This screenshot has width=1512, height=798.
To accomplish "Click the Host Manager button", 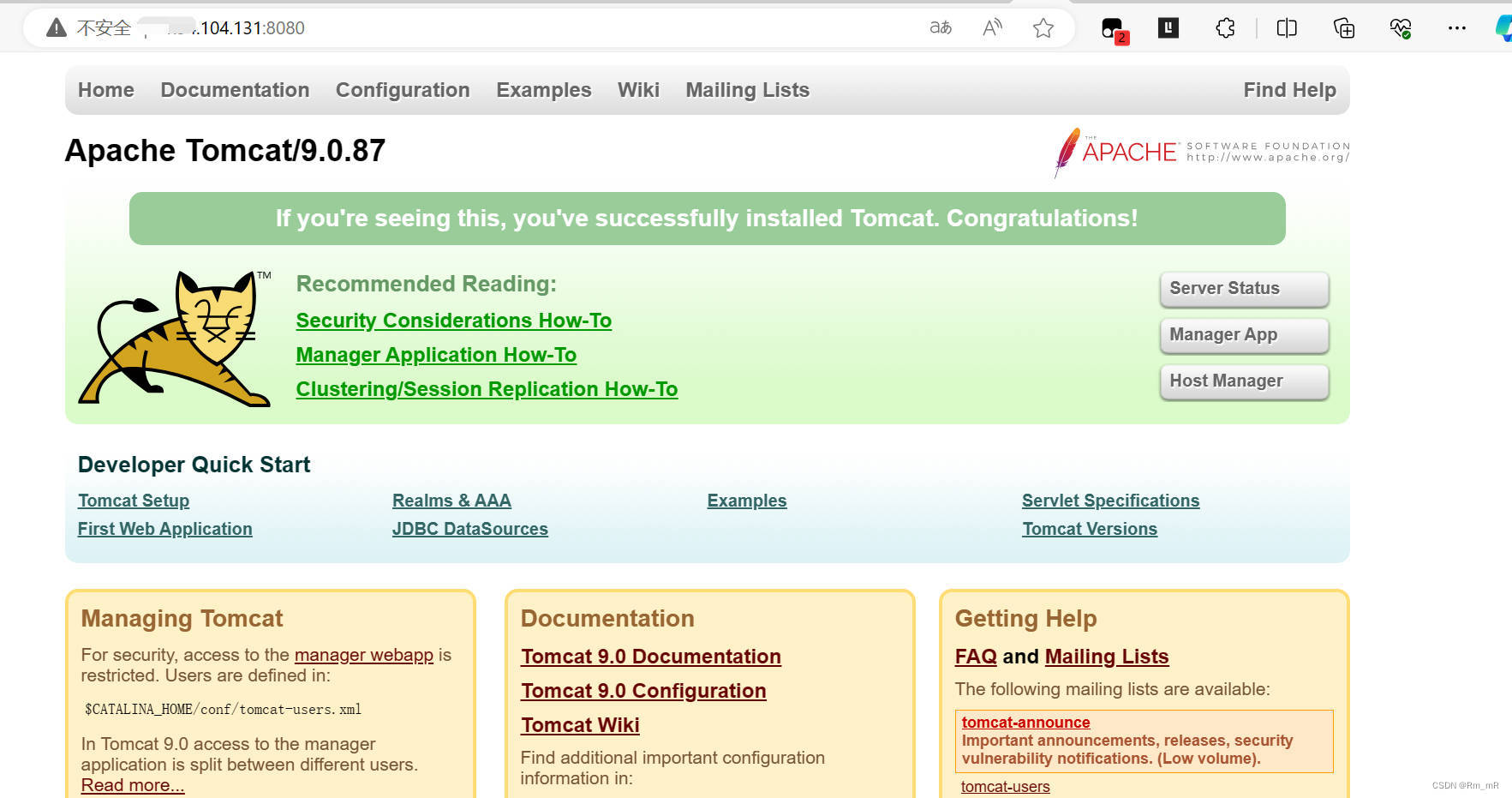I will [1244, 381].
